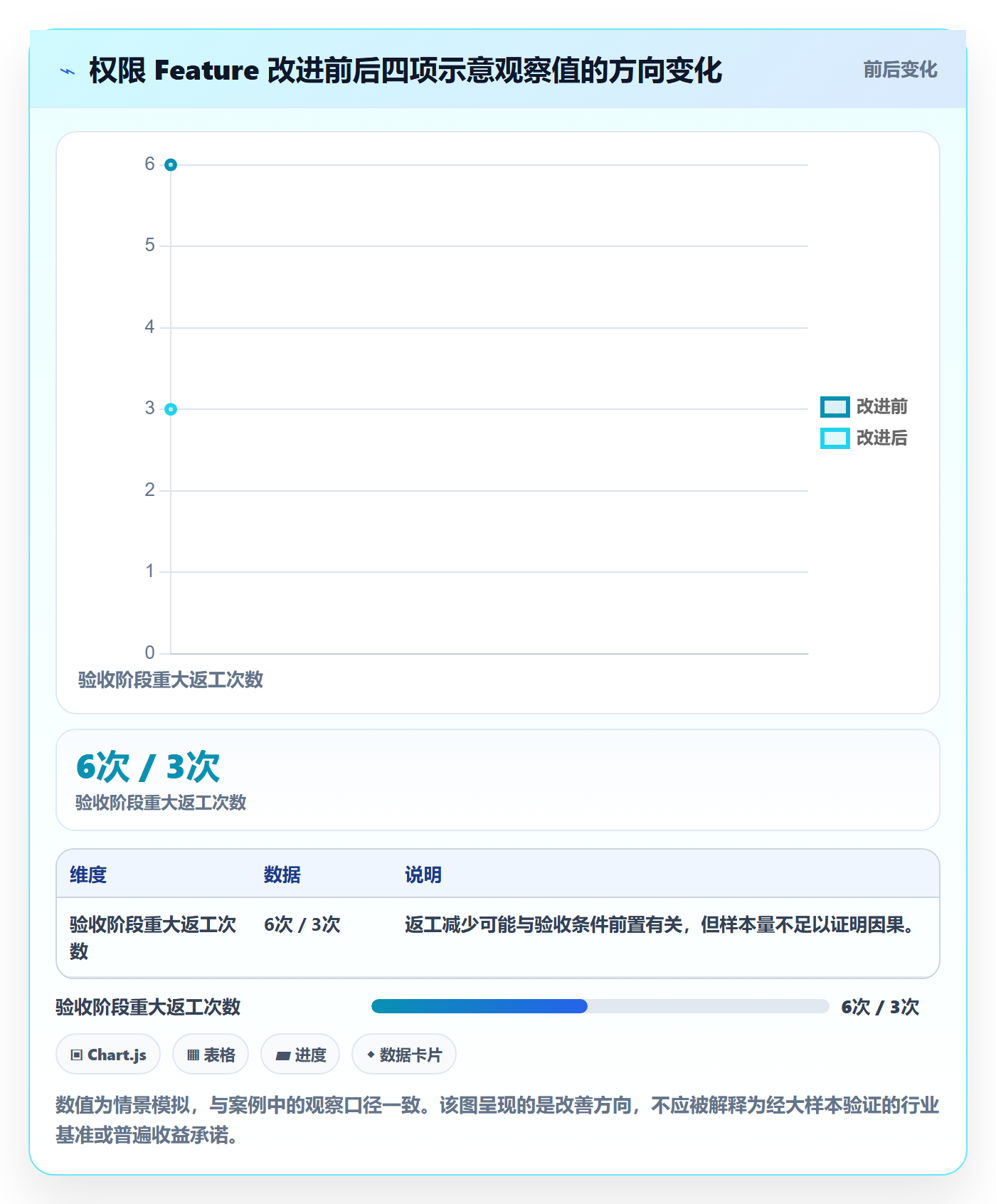Click the 6次 / 3次 value beside progress bar
This screenshot has height=1204, width=996.
(x=880, y=1007)
